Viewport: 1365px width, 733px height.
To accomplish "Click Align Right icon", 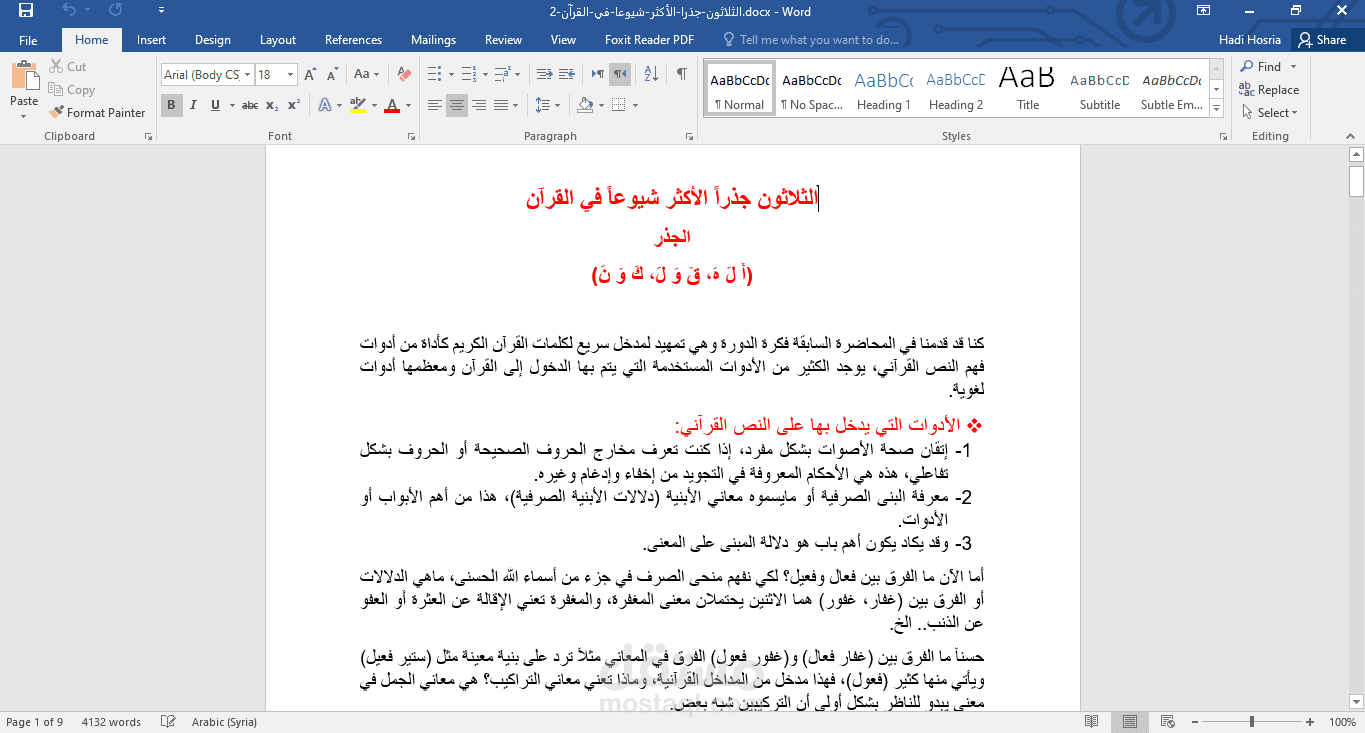I will click(479, 105).
